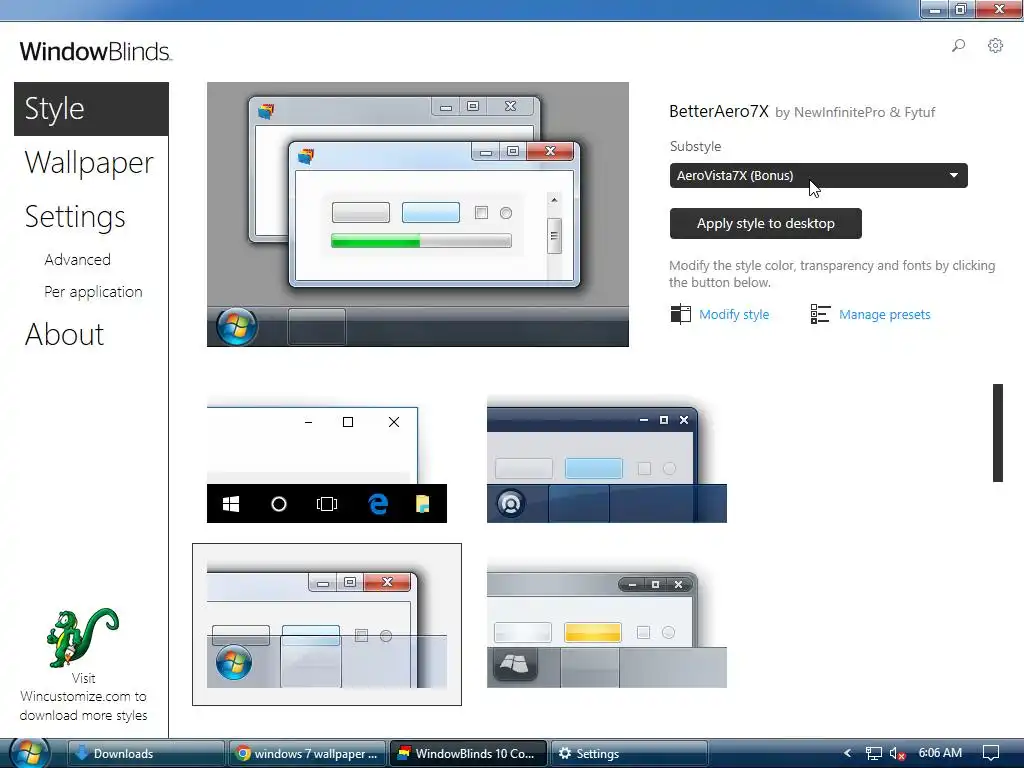This screenshot has width=1024, height=768.
Task: Click the Modify style link
Action: pyautogui.click(x=734, y=314)
